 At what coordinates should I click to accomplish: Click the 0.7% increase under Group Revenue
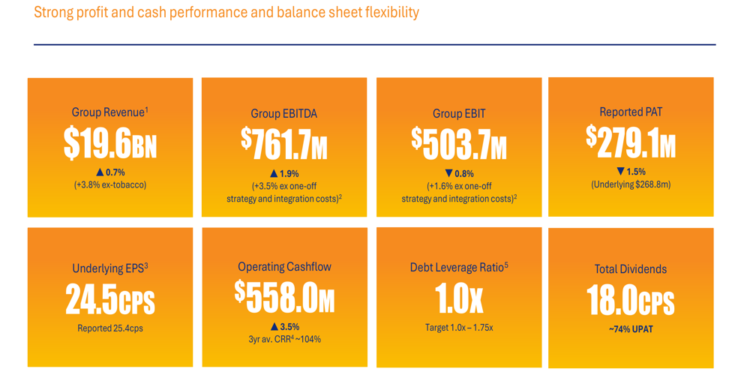(x=110, y=171)
